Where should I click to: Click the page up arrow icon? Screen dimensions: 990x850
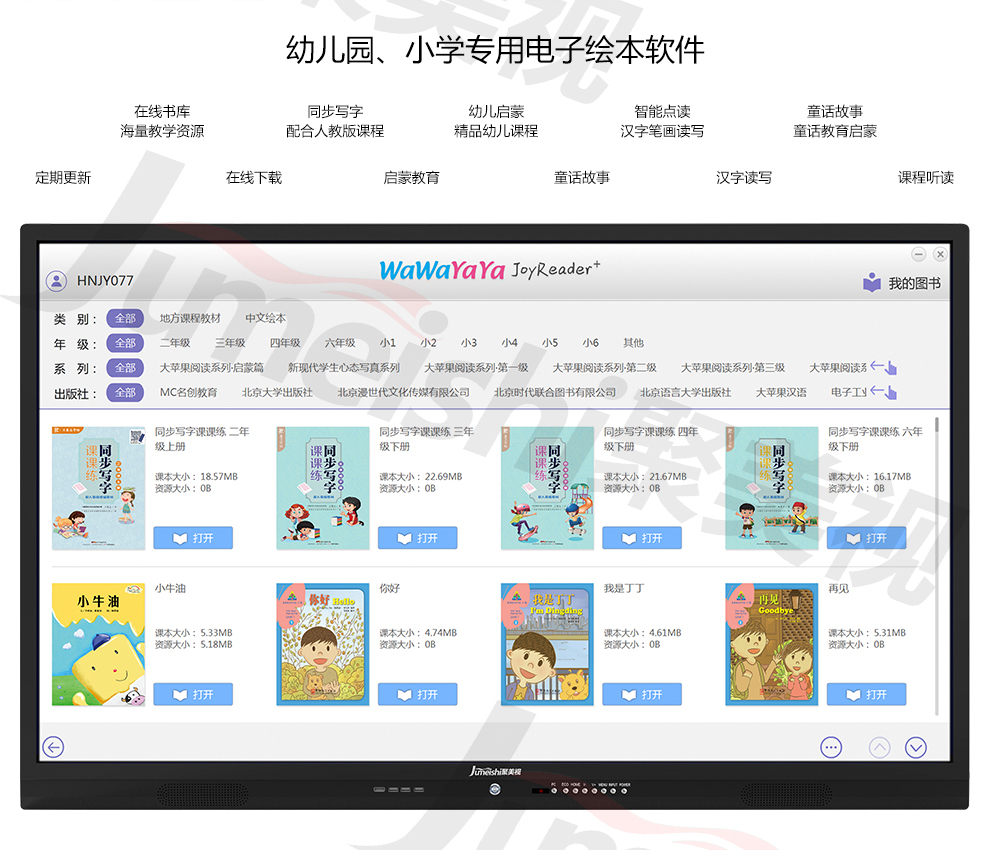point(880,747)
